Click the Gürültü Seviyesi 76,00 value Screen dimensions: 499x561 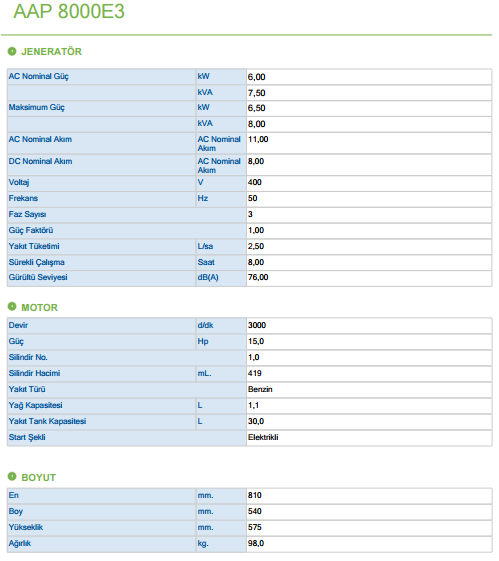click(258, 277)
